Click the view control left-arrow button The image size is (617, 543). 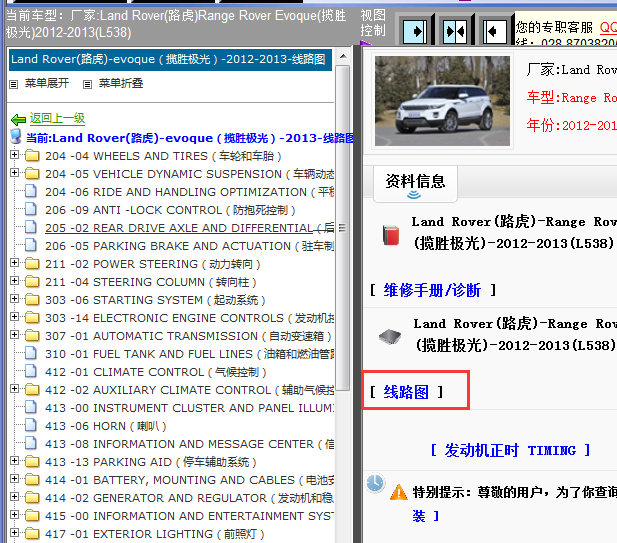click(x=494, y=31)
